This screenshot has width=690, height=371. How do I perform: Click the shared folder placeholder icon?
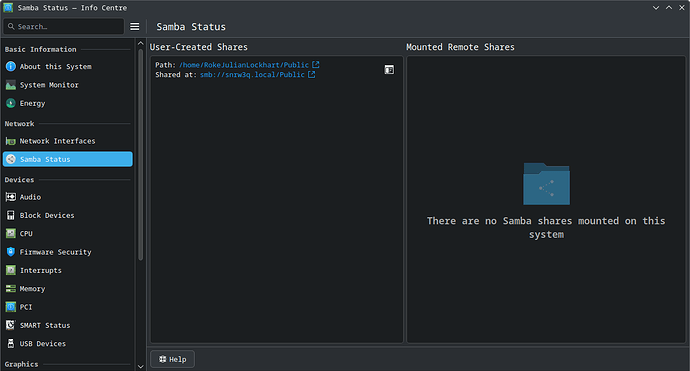(546, 184)
